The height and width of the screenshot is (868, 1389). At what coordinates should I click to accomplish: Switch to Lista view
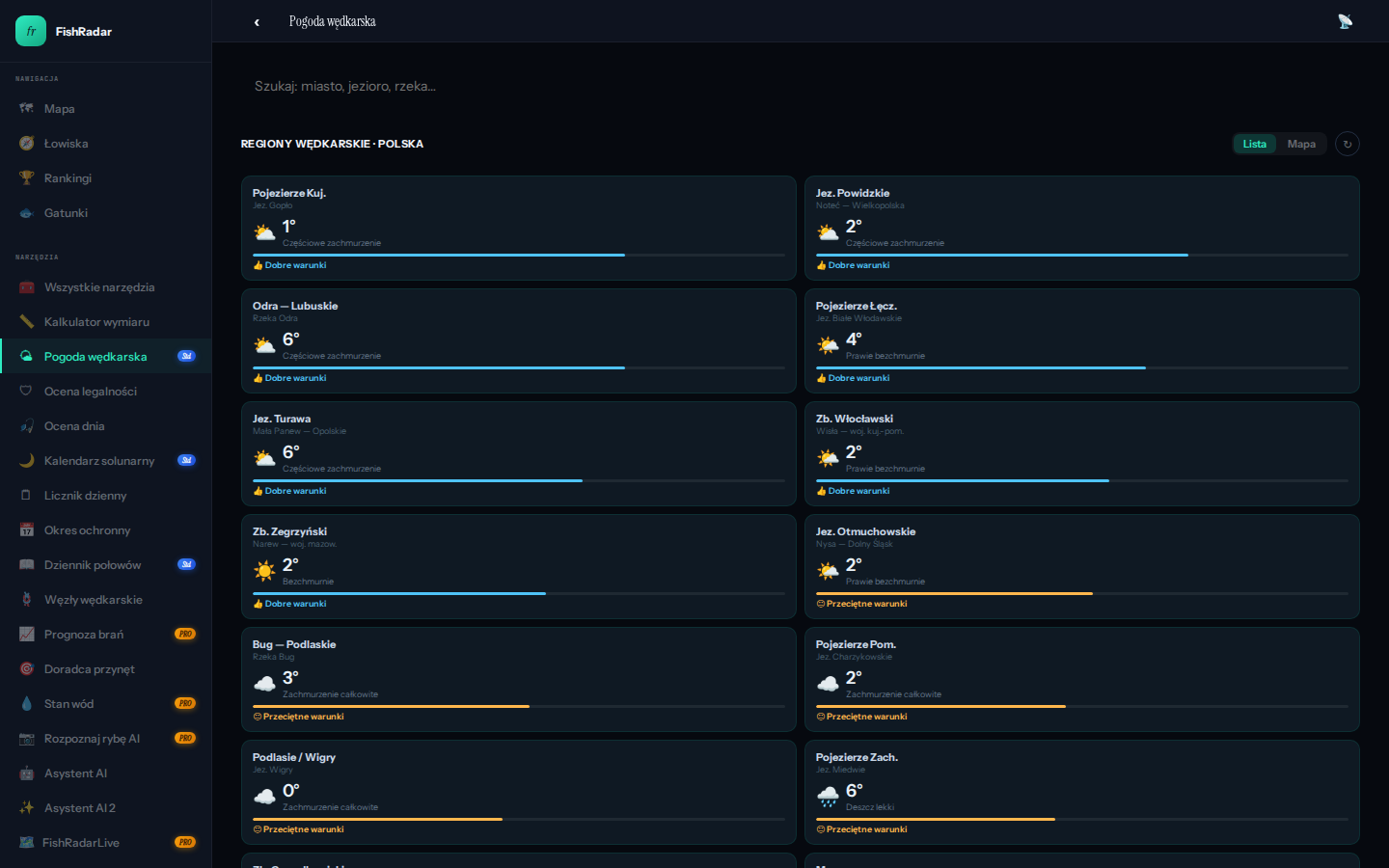pyautogui.click(x=1254, y=144)
